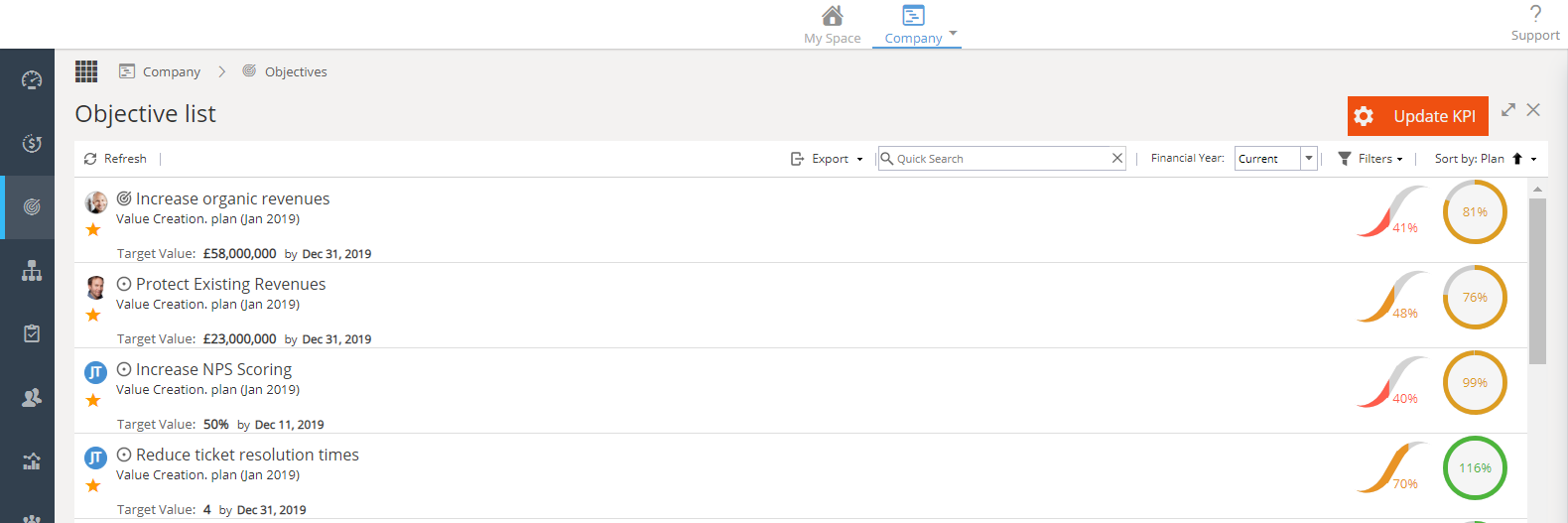Image resolution: width=1568 pixels, height=523 pixels.
Task: Switch to the Company tab
Action: point(913,25)
